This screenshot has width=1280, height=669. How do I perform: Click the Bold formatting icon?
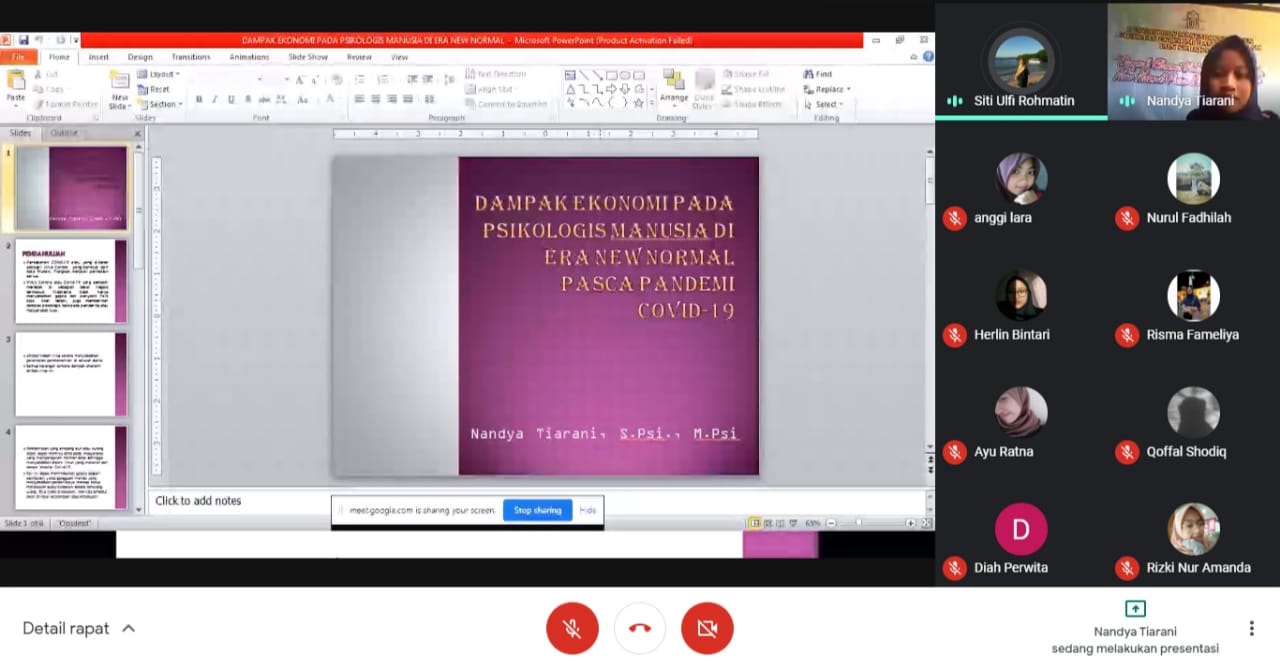(199, 99)
